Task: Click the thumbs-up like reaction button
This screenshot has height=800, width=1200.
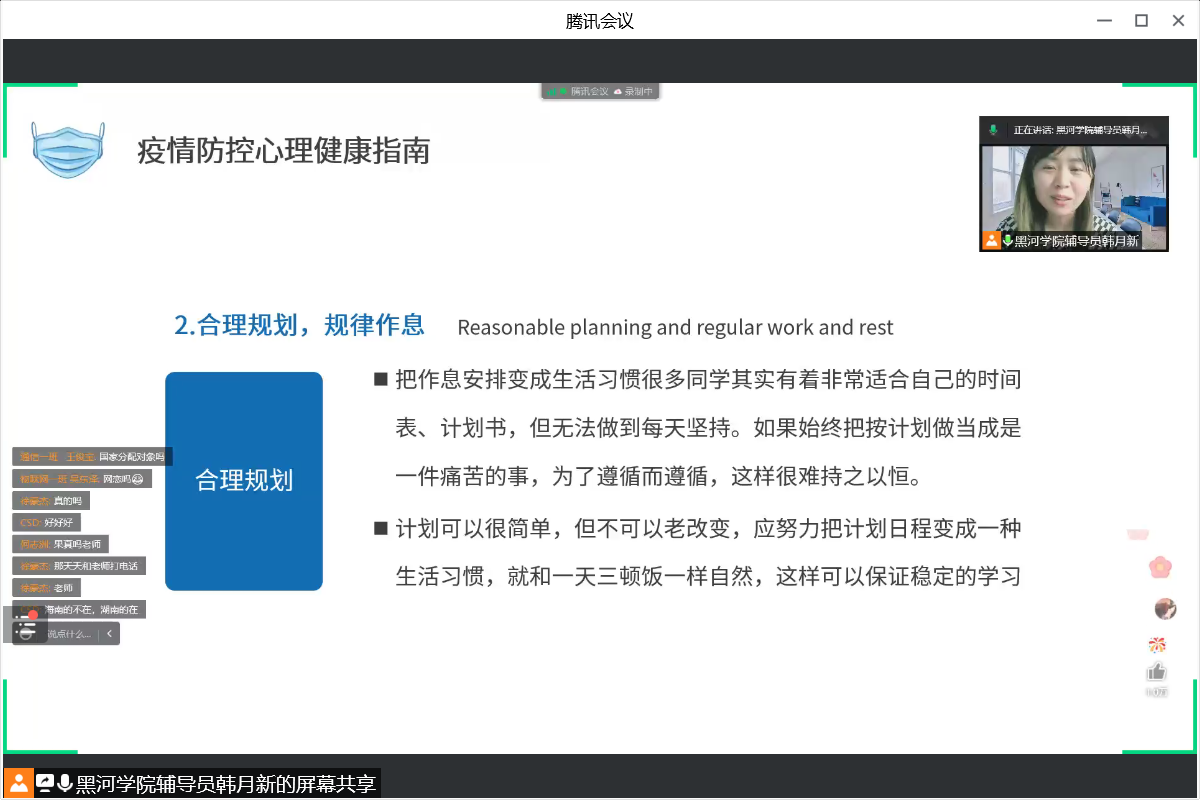Action: [1157, 672]
